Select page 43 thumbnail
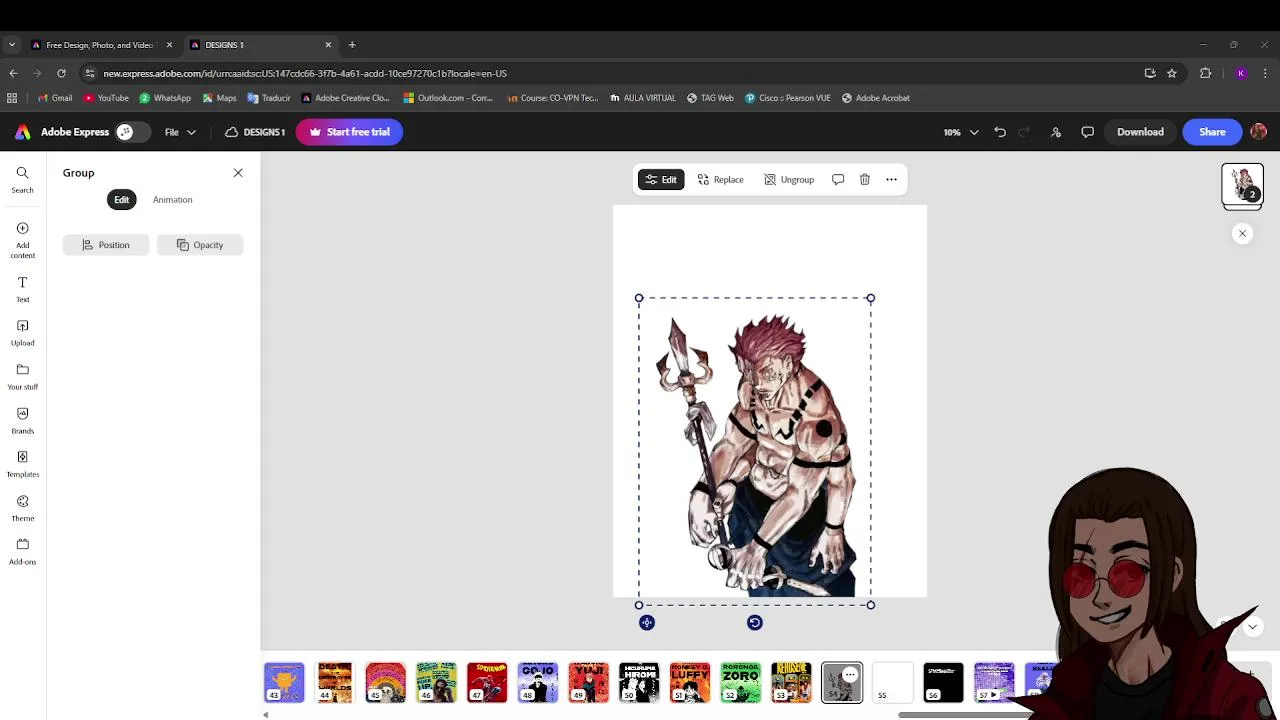This screenshot has height=720, width=1280. coord(284,682)
